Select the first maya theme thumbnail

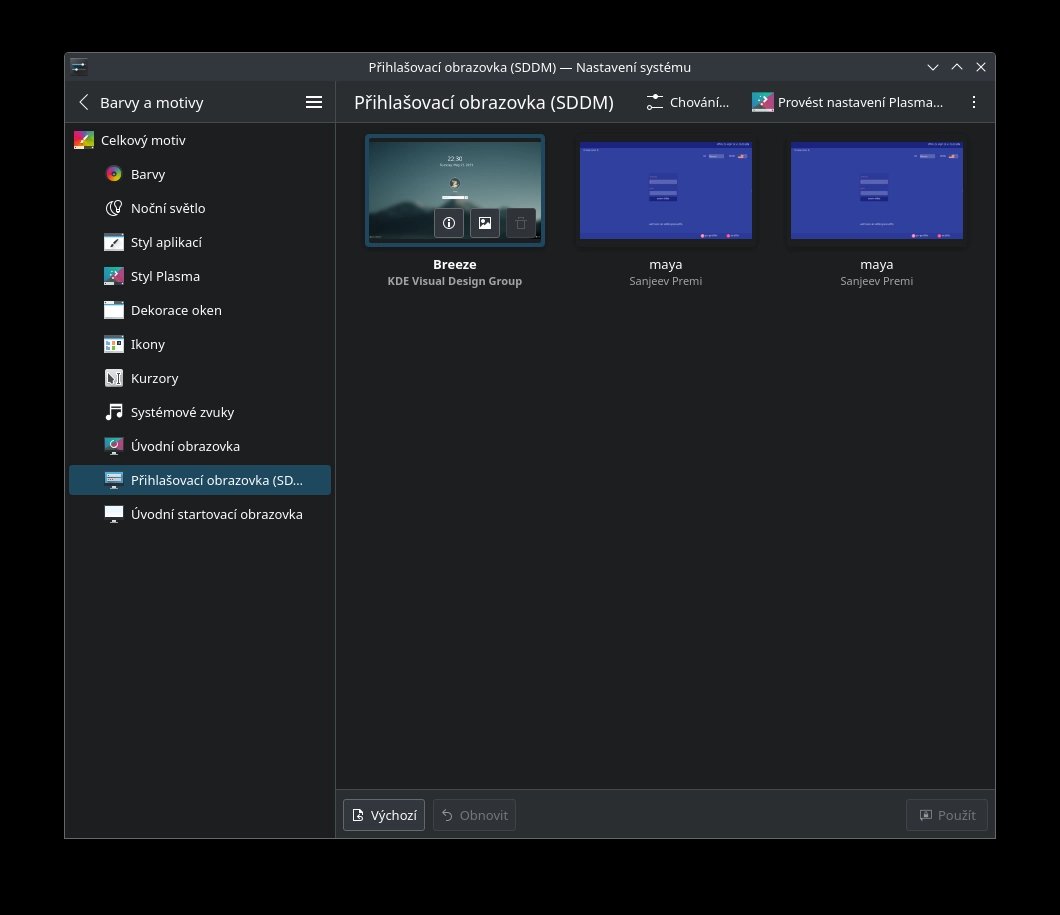pos(665,190)
